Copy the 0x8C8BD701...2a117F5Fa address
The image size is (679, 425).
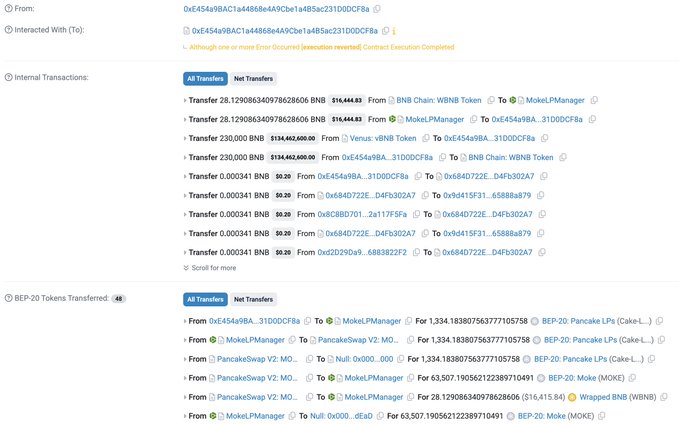click(x=416, y=214)
